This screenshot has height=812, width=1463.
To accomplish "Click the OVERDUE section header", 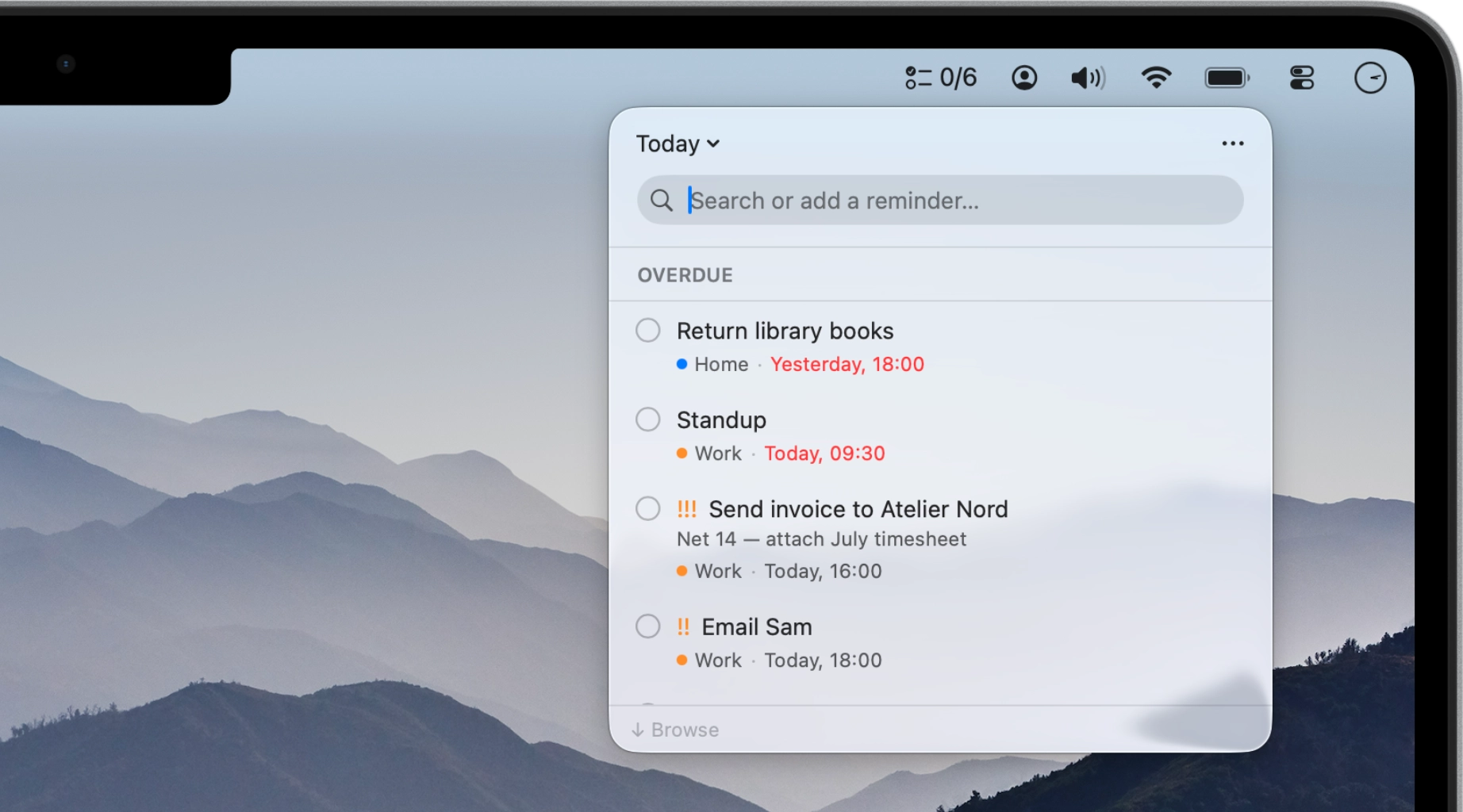I will point(685,275).
